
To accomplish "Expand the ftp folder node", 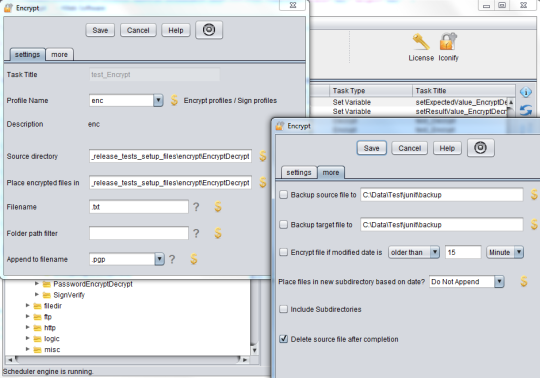I will click(28, 316).
